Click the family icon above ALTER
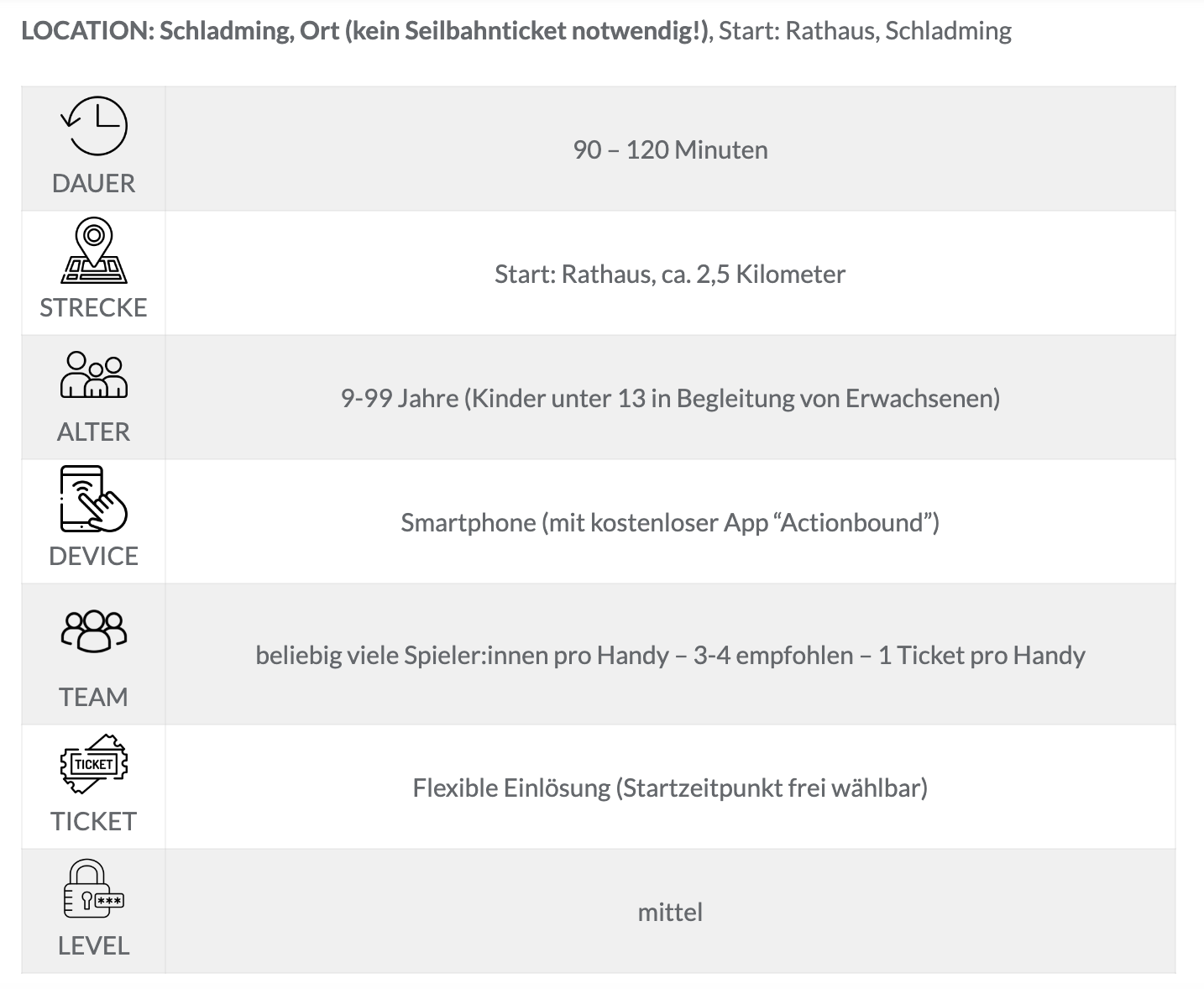The width and height of the screenshot is (1204, 989). (94, 374)
